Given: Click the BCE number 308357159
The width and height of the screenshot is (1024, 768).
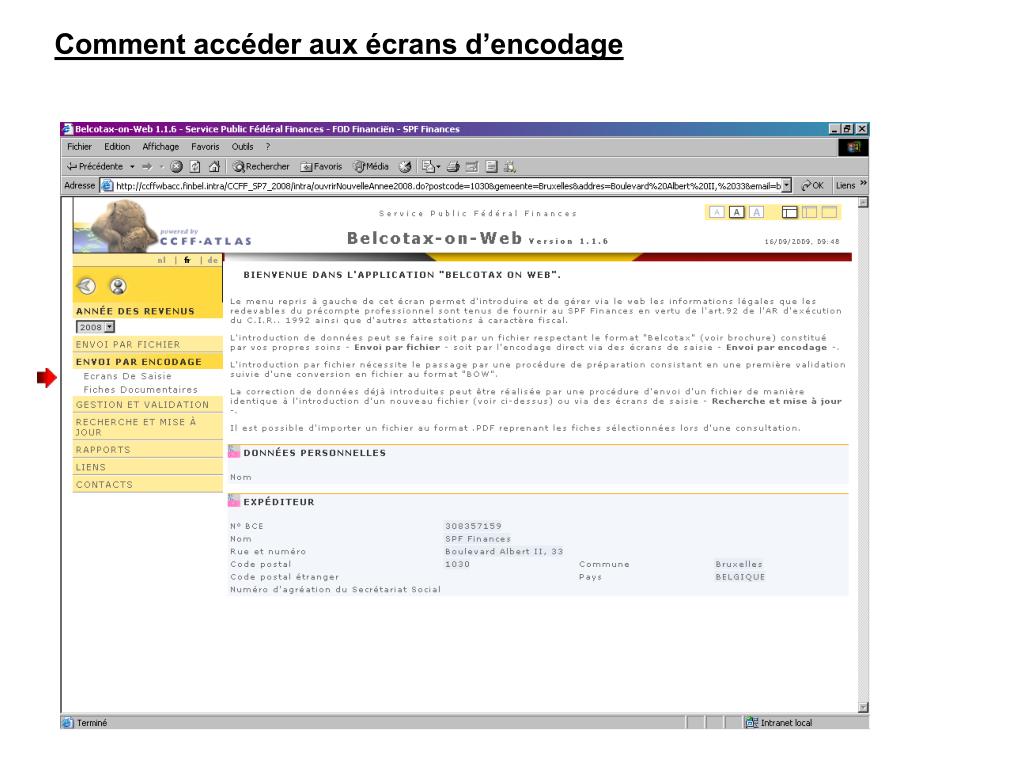Looking at the screenshot, I should coord(473,526).
